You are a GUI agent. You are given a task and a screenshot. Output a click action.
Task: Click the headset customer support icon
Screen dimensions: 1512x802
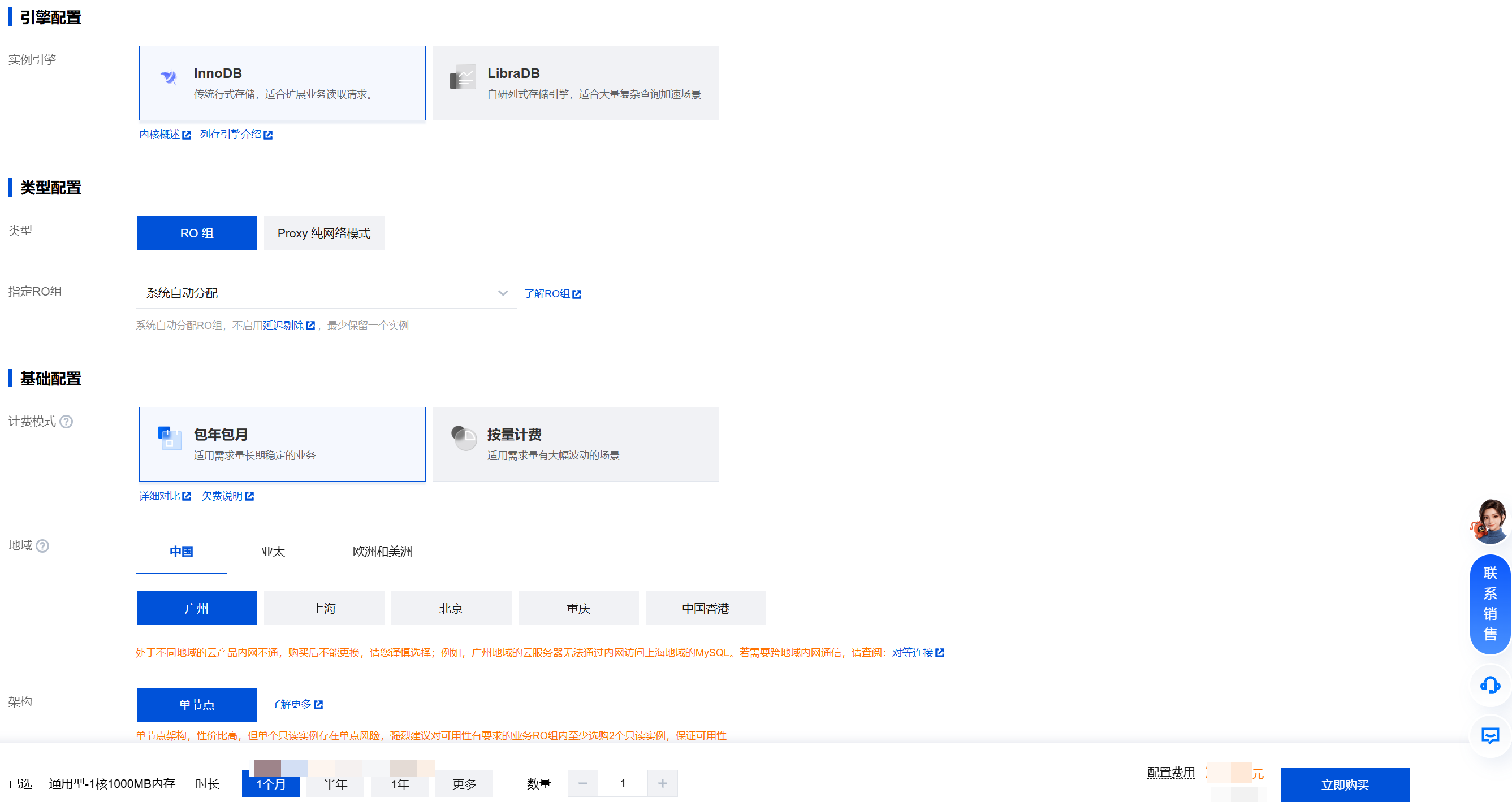click(x=1489, y=684)
